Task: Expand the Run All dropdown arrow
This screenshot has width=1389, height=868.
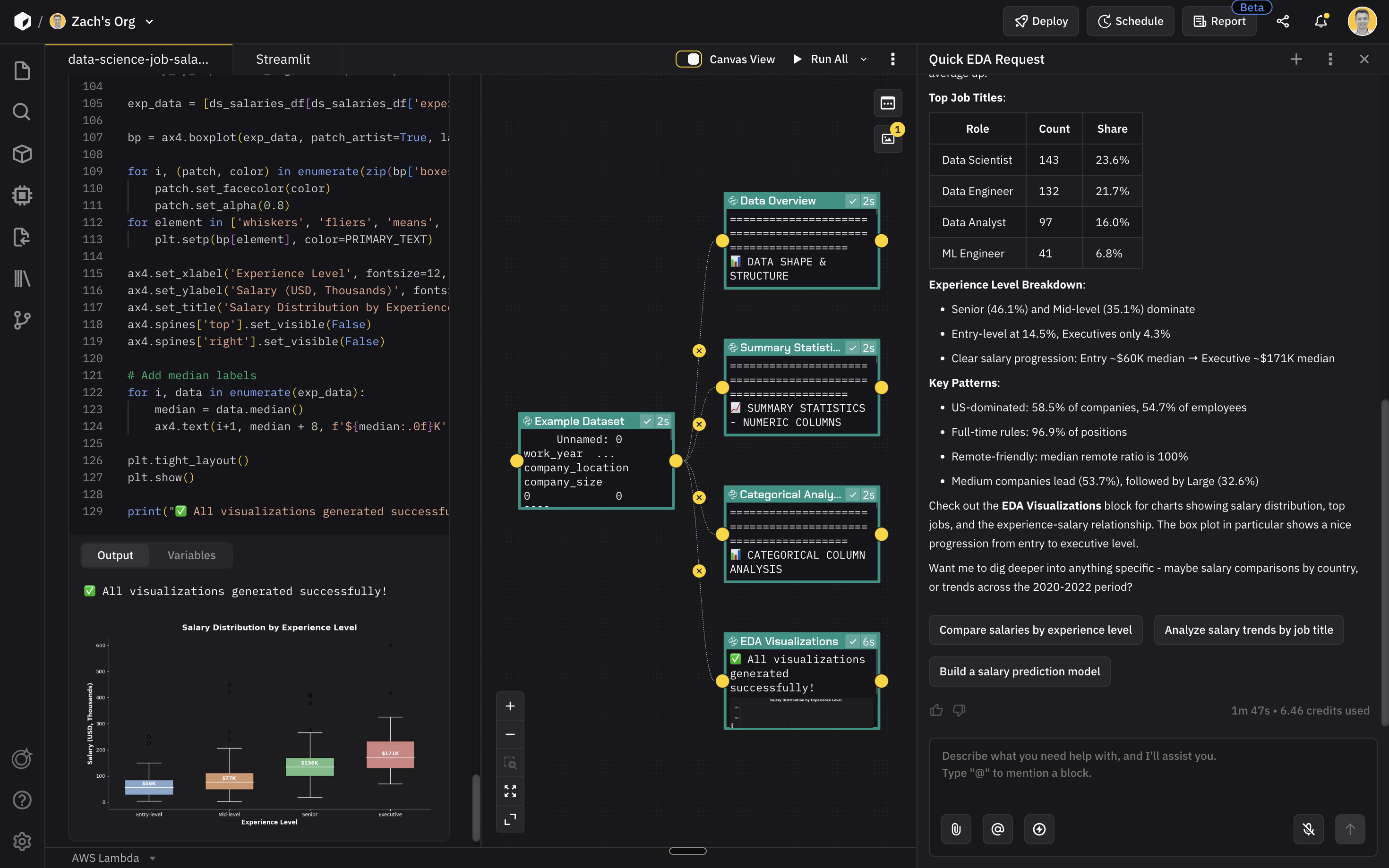Action: click(864, 59)
